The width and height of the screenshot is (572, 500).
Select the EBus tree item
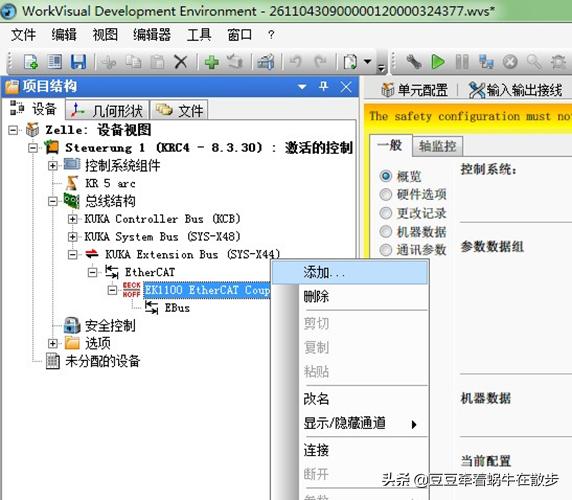[x=177, y=308]
